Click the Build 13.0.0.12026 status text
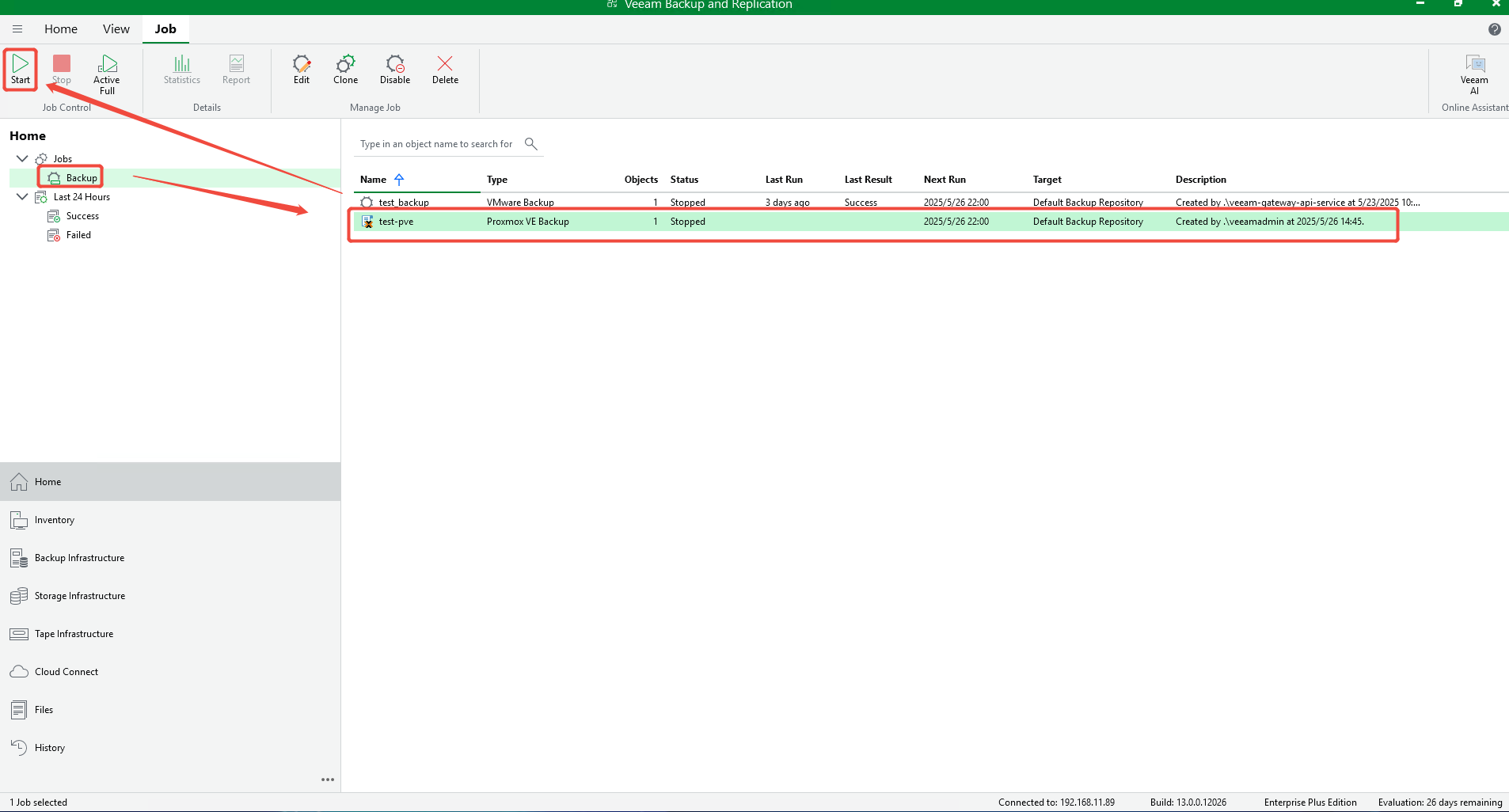Viewport: 1509px width, 812px height. click(1188, 803)
